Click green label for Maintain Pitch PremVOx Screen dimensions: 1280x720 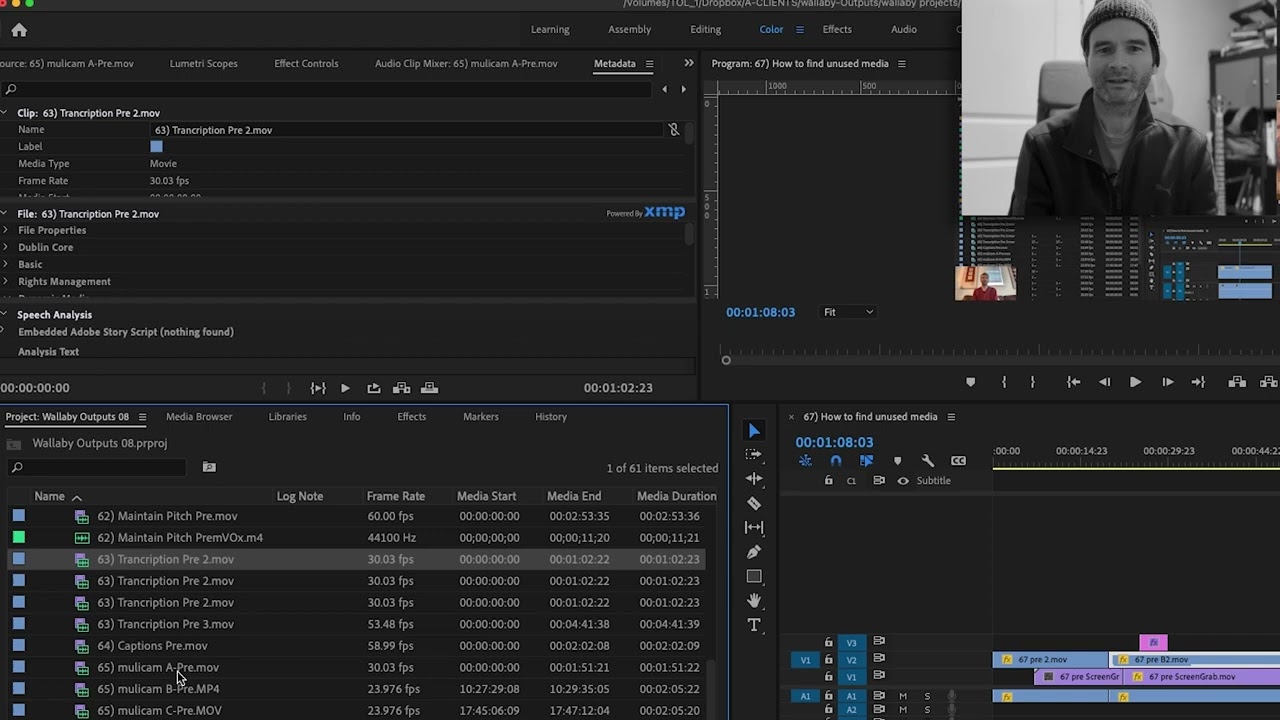coord(19,537)
